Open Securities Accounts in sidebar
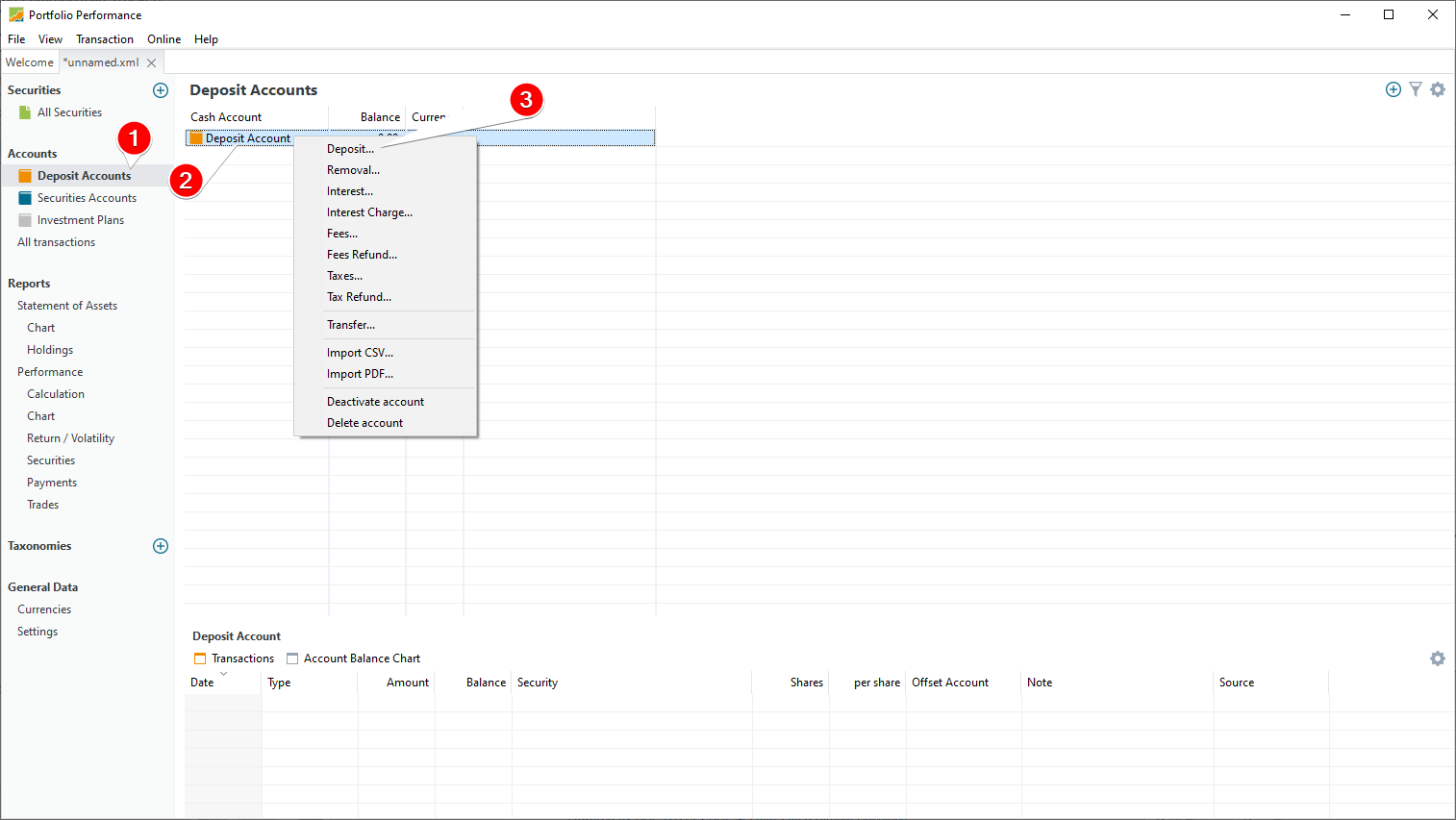This screenshot has height=820, width=1456. (x=87, y=198)
